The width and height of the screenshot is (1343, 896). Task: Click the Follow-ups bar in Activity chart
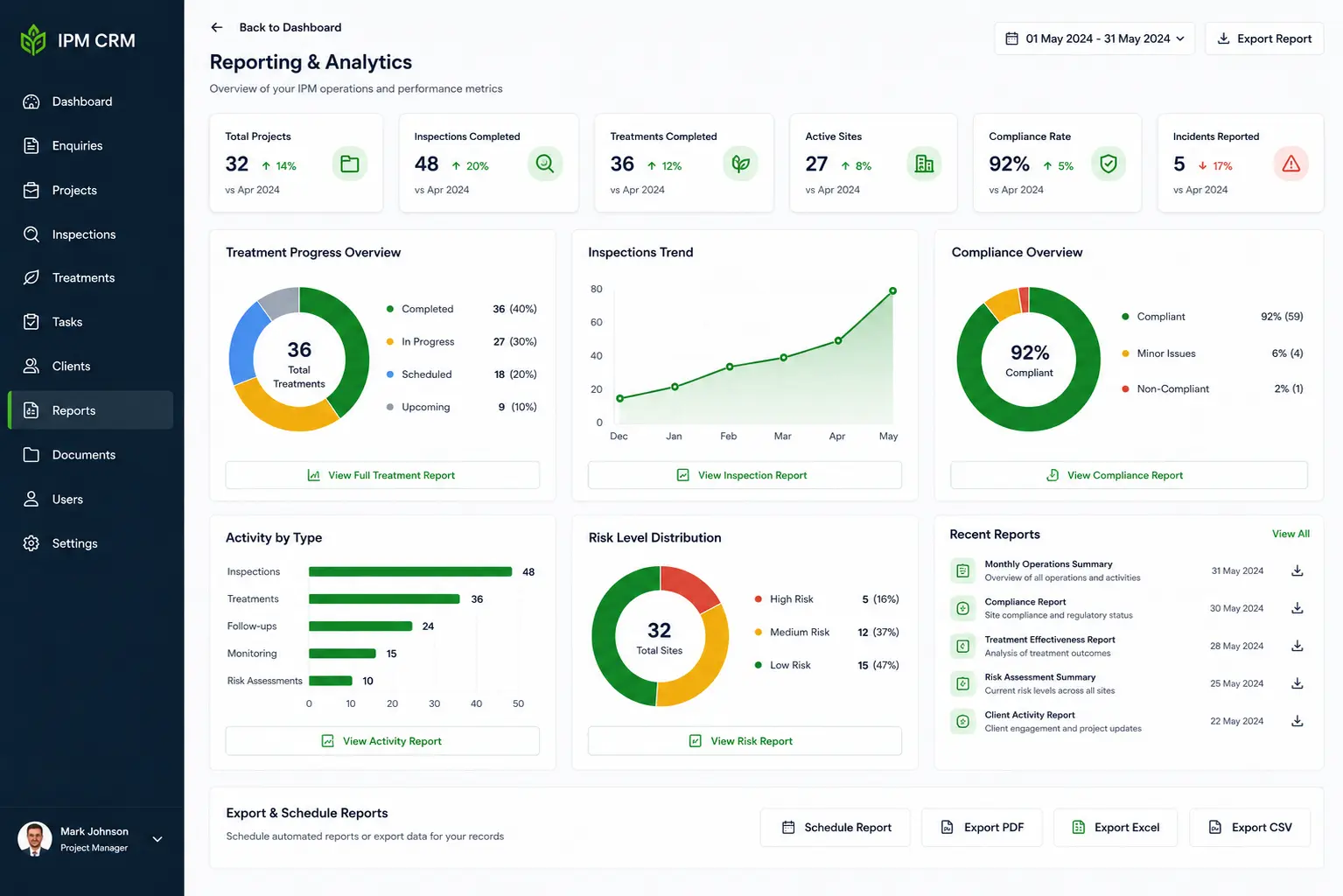[x=360, y=626]
